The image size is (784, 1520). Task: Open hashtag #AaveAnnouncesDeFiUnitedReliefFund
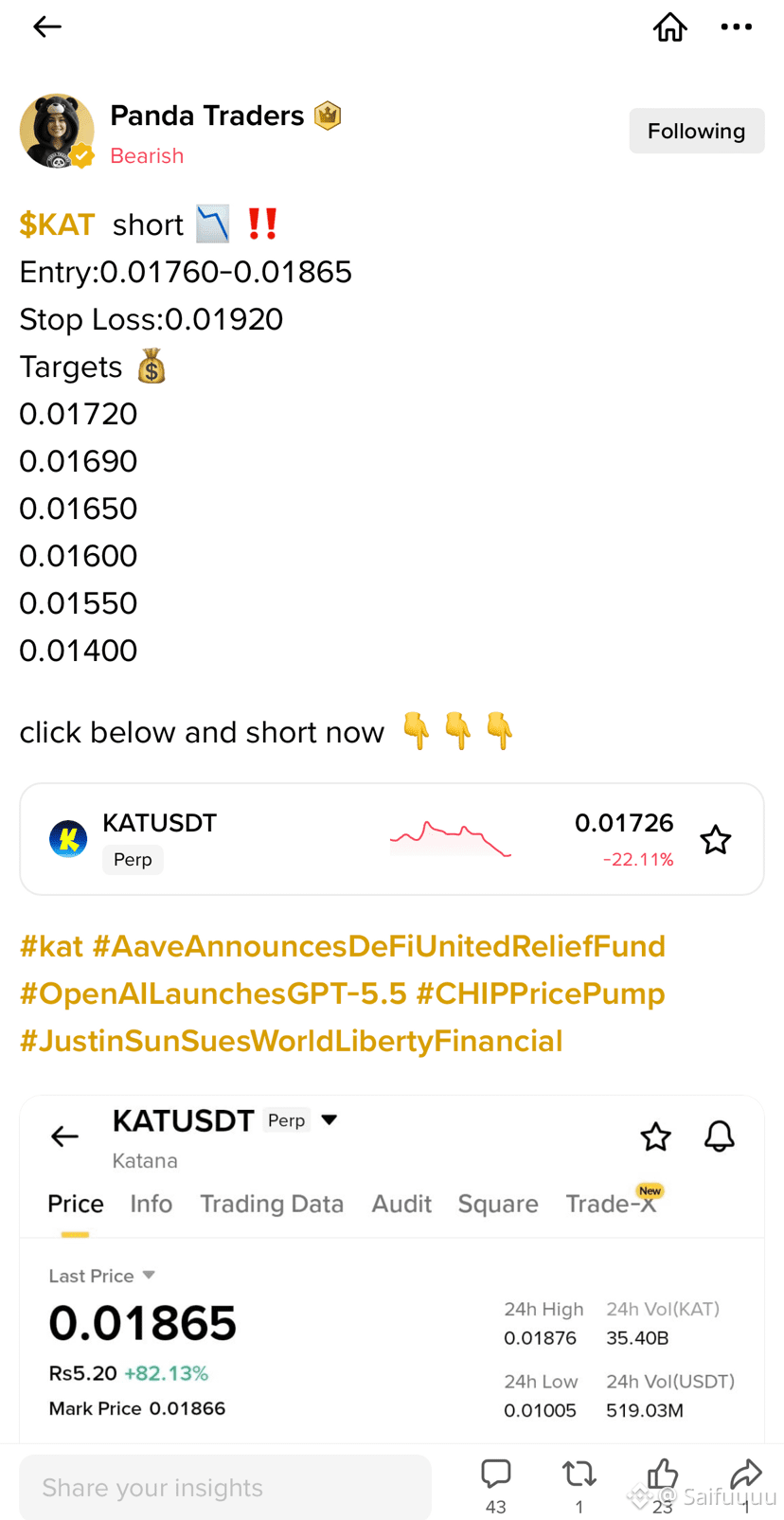click(379, 946)
